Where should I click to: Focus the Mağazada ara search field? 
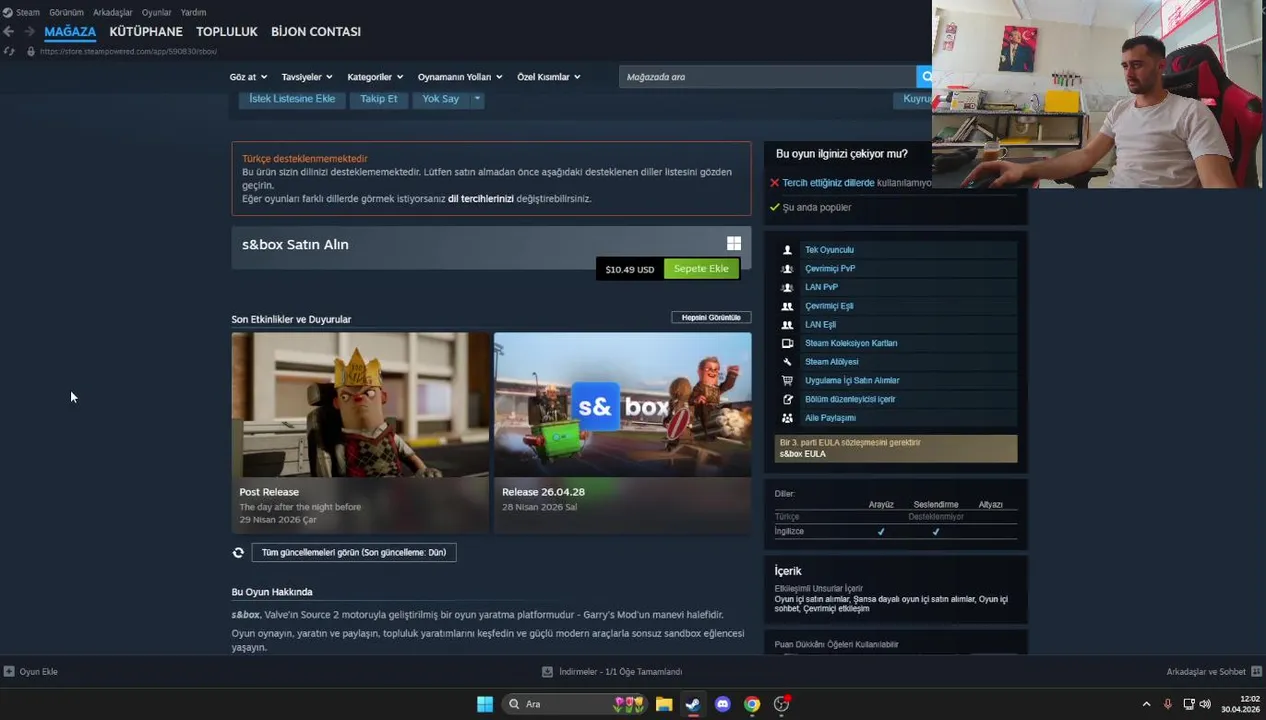point(768,77)
